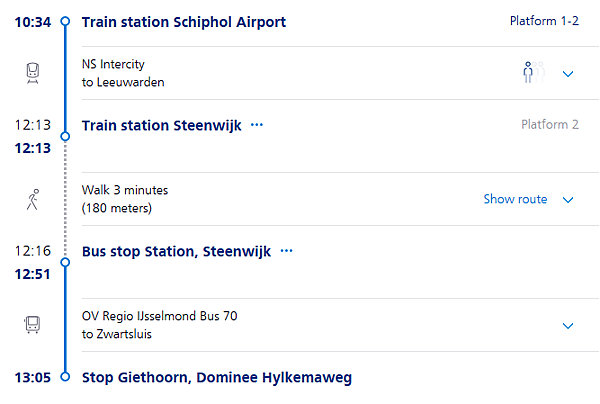Click the 12:13 Steenwijk timeline marker
This screenshot has width=600, height=404.
point(65,136)
